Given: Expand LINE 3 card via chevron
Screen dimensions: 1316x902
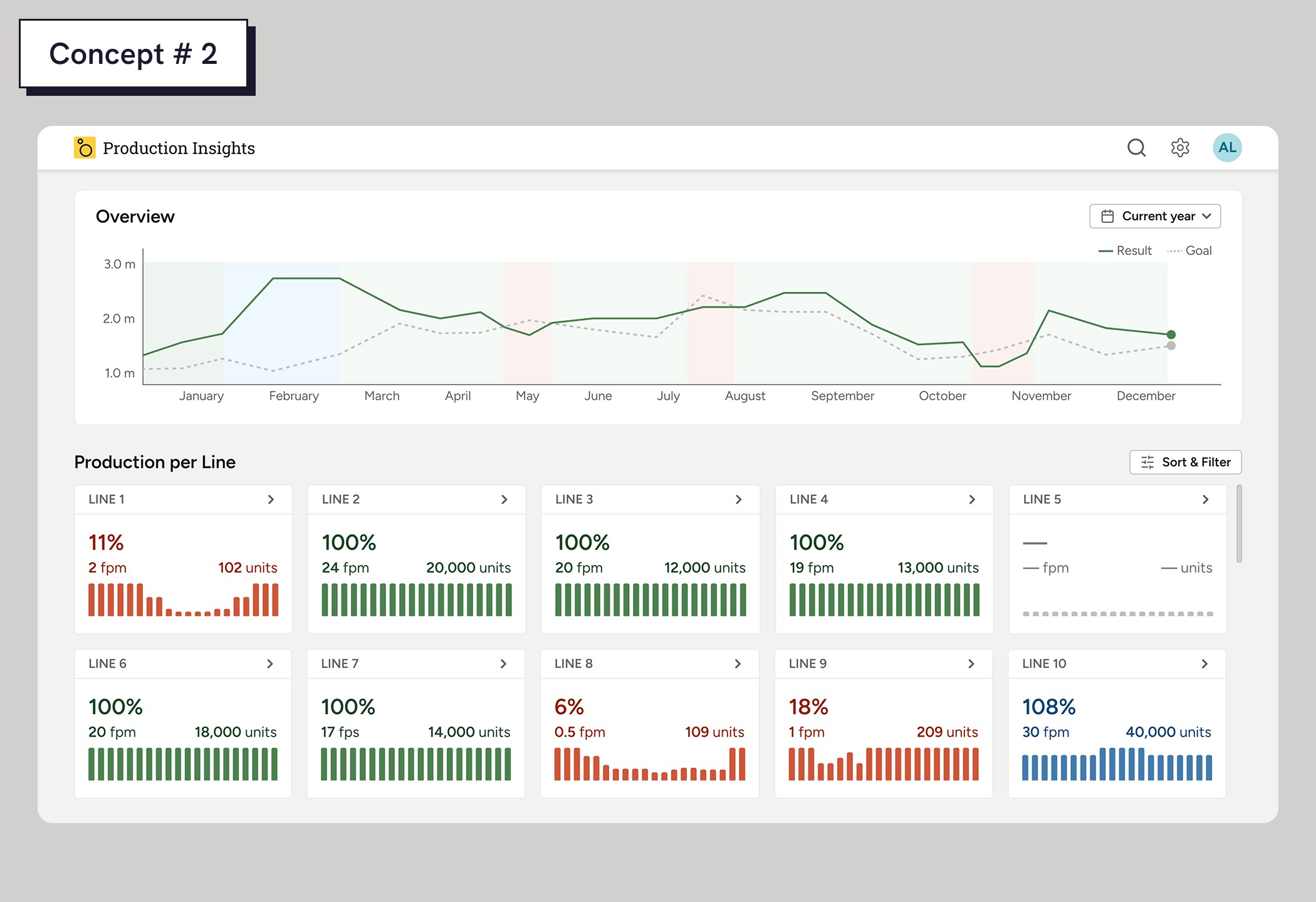Looking at the screenshot, I should click(x=738, y=499).
